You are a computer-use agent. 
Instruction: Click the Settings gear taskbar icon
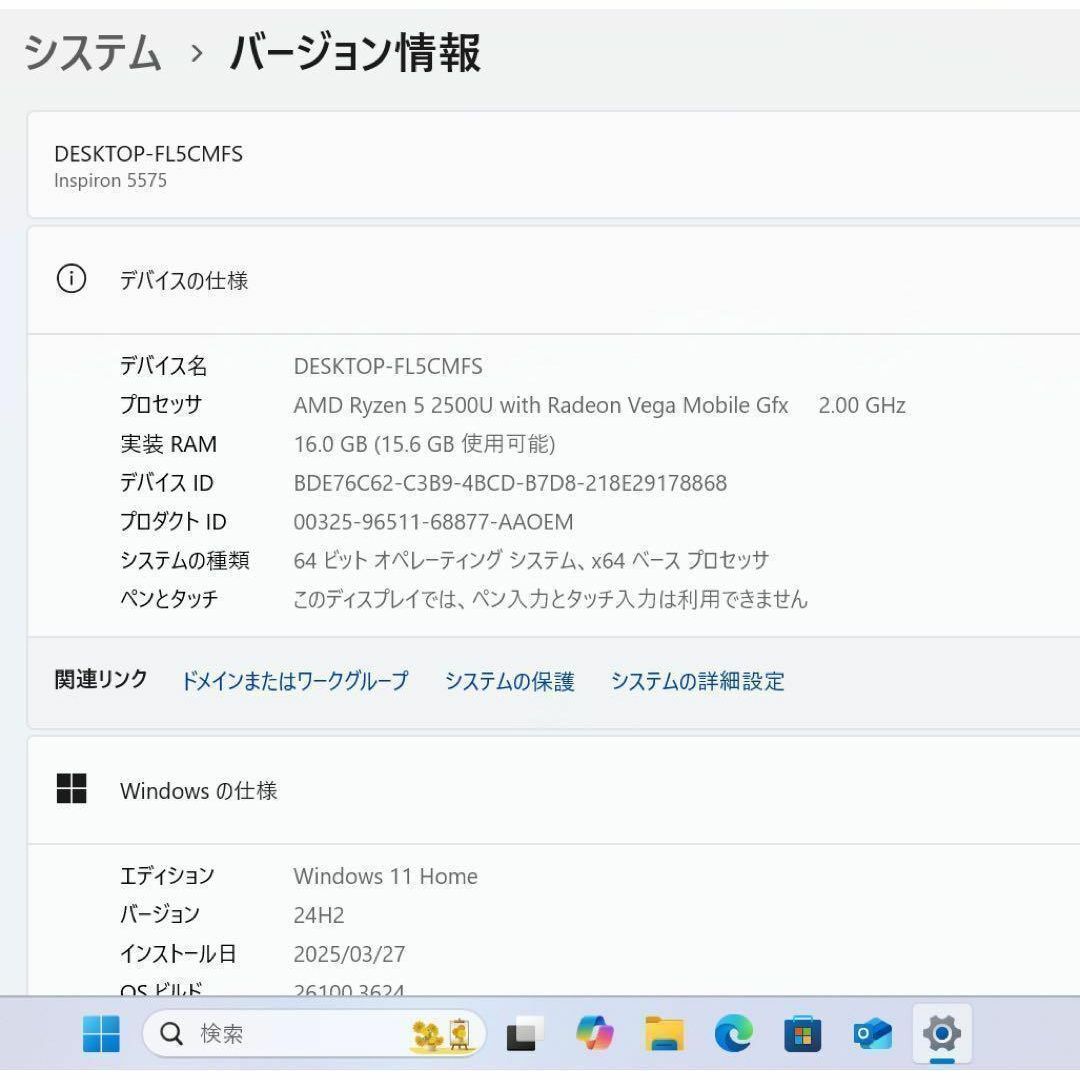click(942, 1033)
